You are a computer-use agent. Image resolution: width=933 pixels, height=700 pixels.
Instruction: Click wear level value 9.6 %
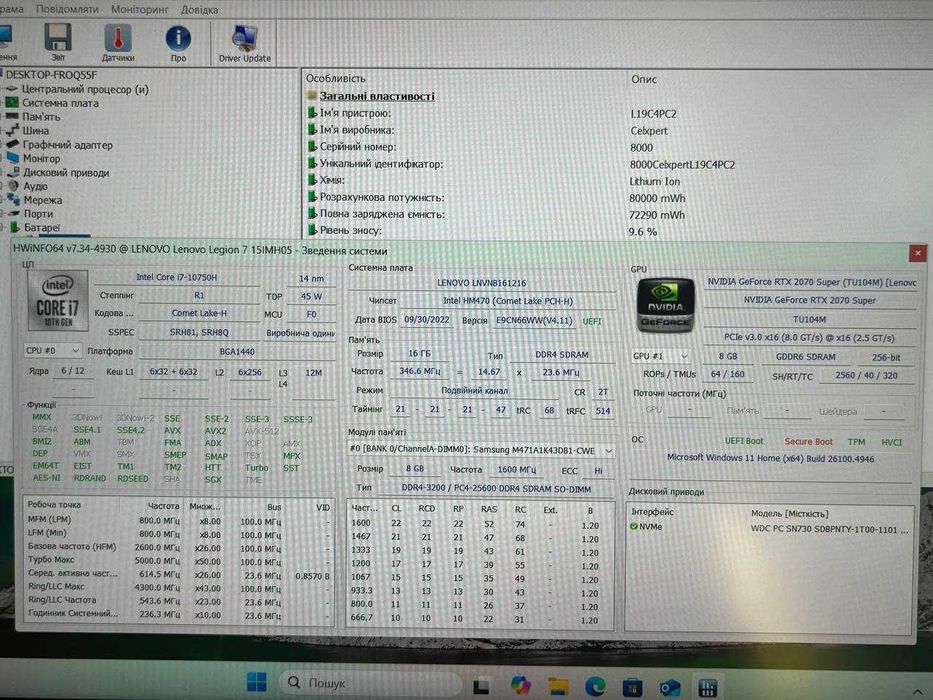coord(643,232)
